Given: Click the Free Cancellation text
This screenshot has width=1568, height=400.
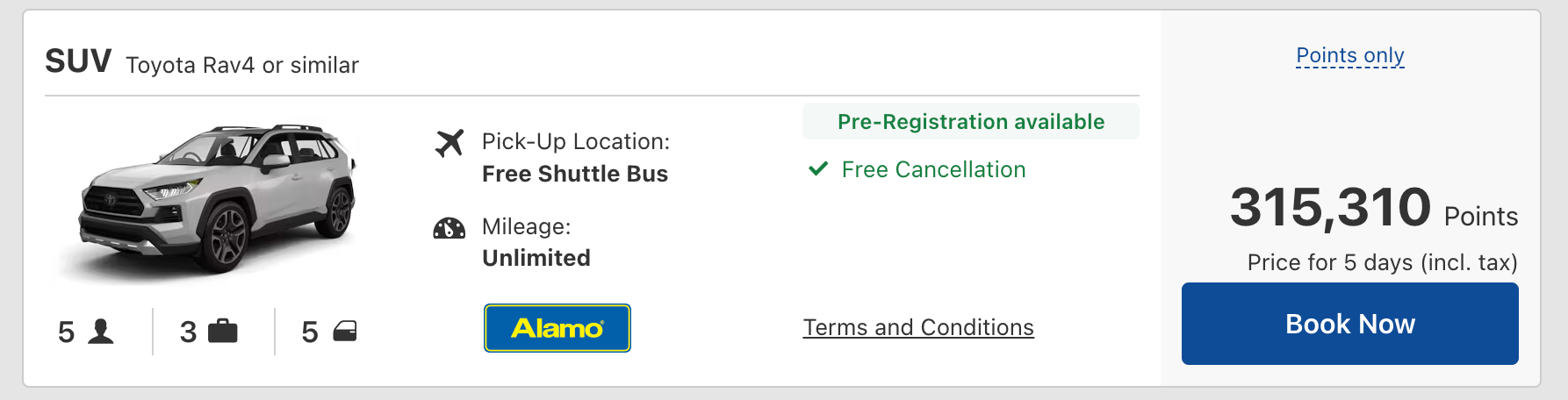Looking at the screenshot, I should pyautogui.click(x=933, y=169).
